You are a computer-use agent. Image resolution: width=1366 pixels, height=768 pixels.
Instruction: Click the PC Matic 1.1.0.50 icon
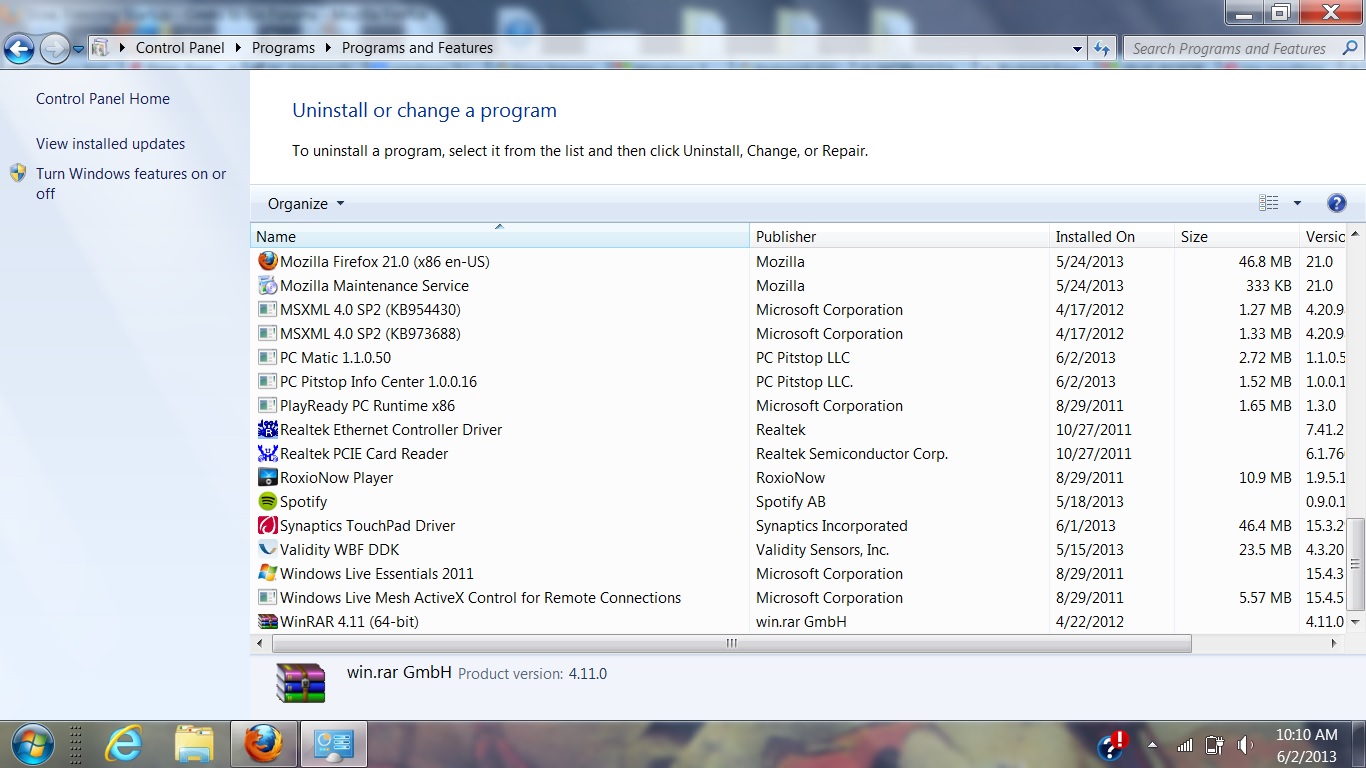click(267, 357)
